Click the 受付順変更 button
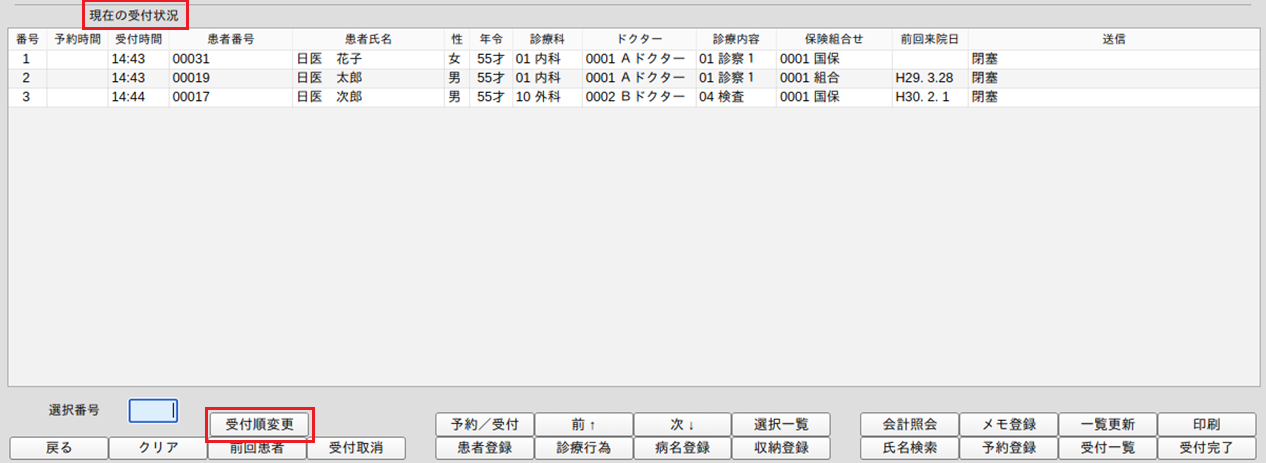Viewport: 1266px width, 463px height. (x=260, y=424)
